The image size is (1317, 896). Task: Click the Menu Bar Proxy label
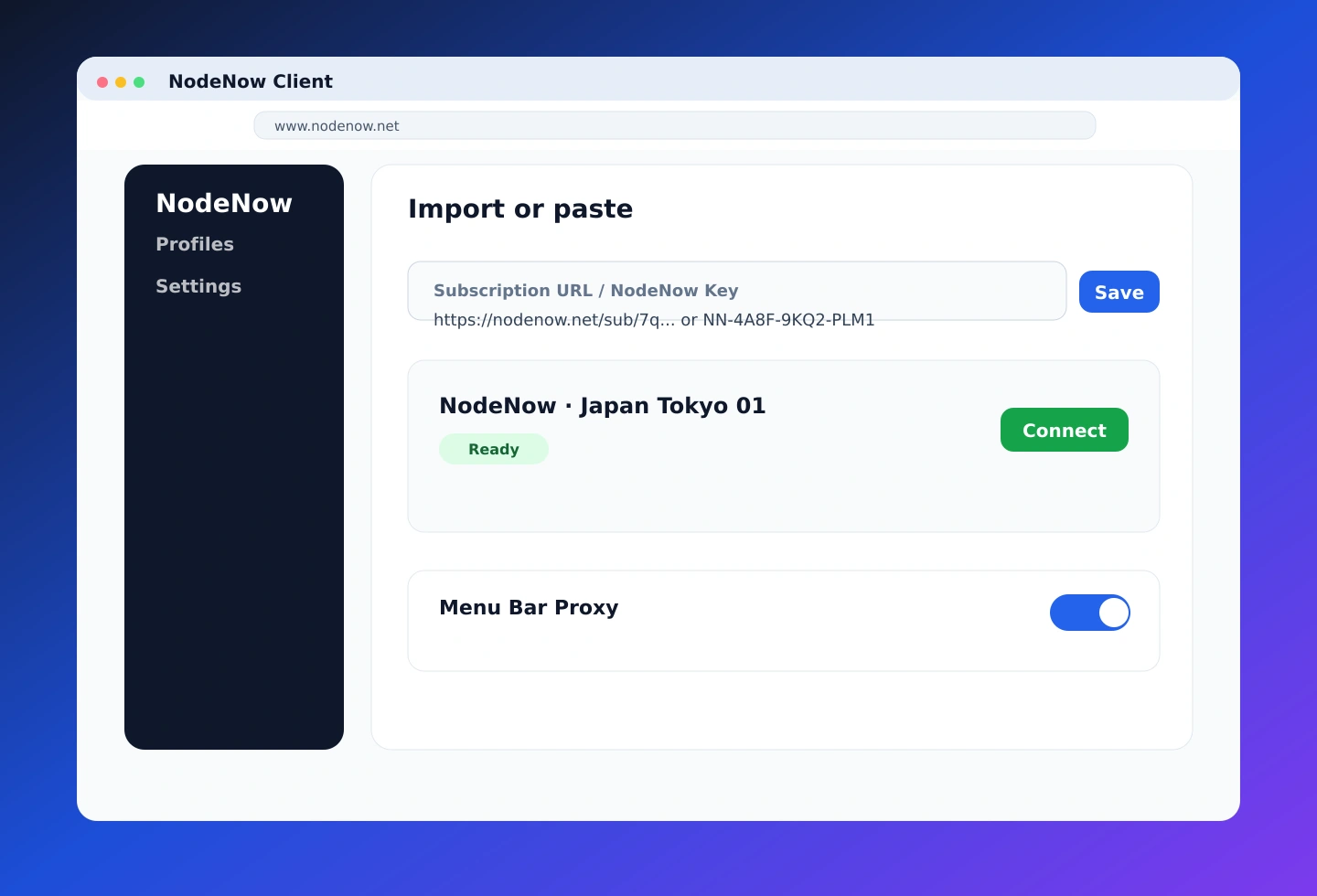click(x=529, y=608)
